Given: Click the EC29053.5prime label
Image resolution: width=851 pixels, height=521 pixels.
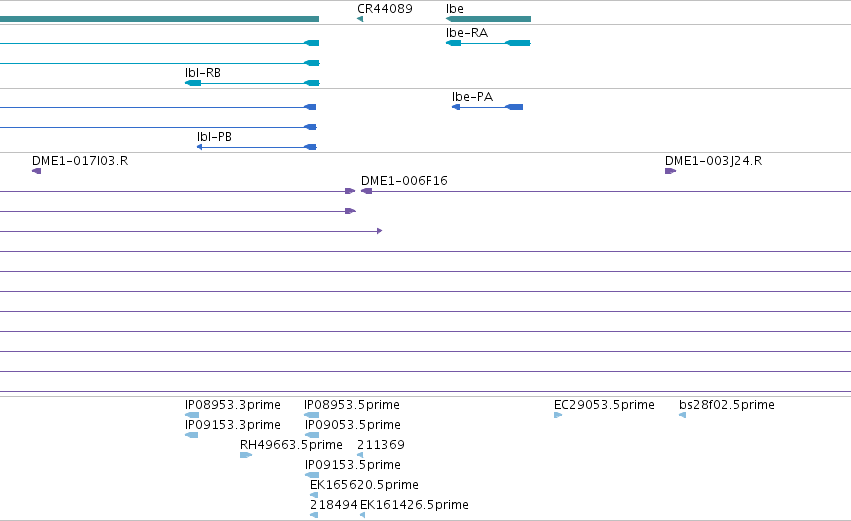Looking at the screenshot, I should click(x=604, y=405).
